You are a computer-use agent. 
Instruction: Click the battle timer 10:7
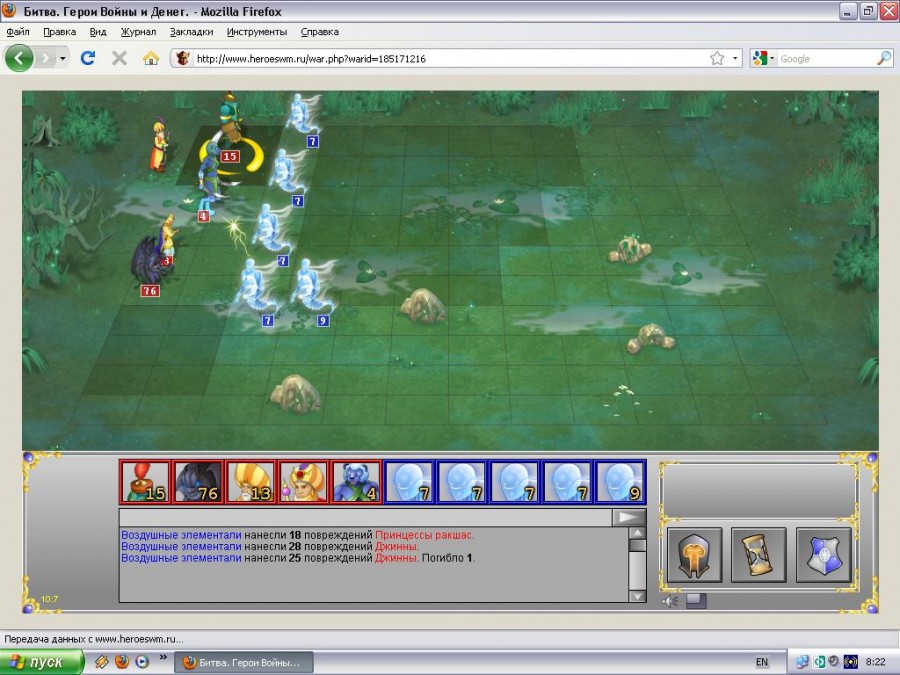49,599
